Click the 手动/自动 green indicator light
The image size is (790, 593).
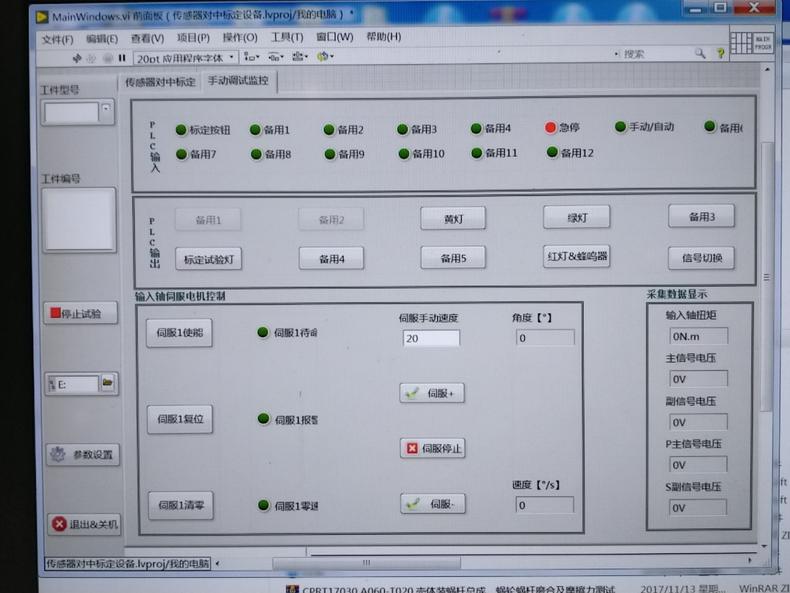pos(620,126)
